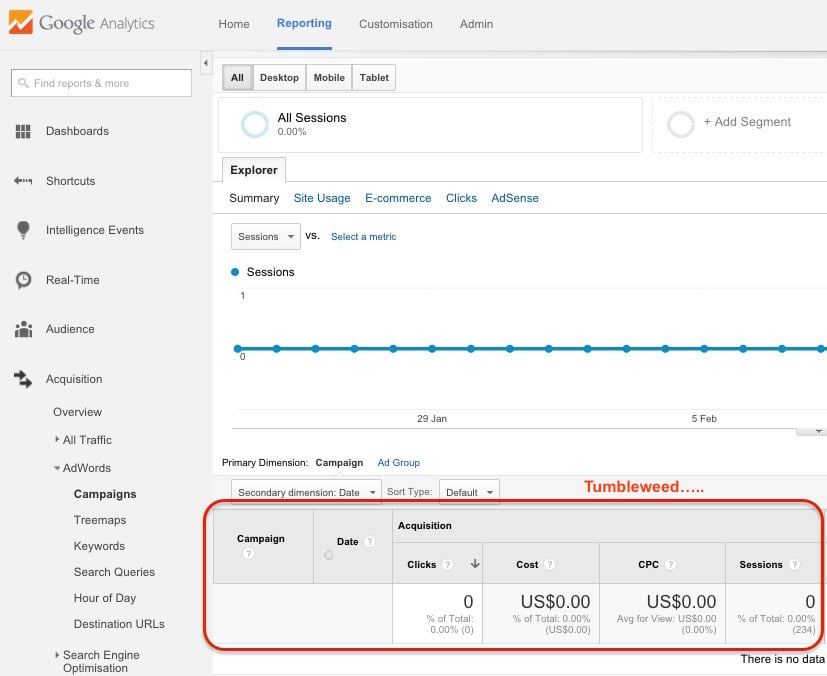
Task: Expand Search Engine Optimisation section
Action: [57, 654]
